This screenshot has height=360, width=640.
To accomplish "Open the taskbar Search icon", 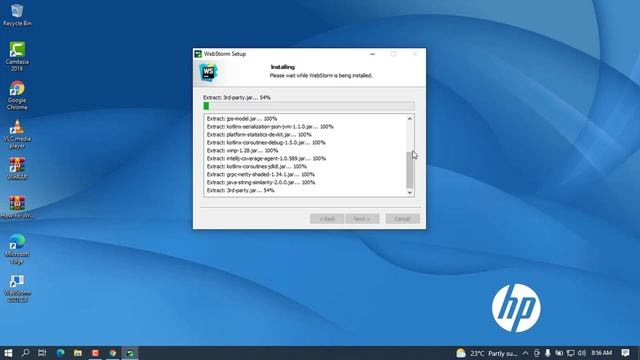I will click(25, 353).
